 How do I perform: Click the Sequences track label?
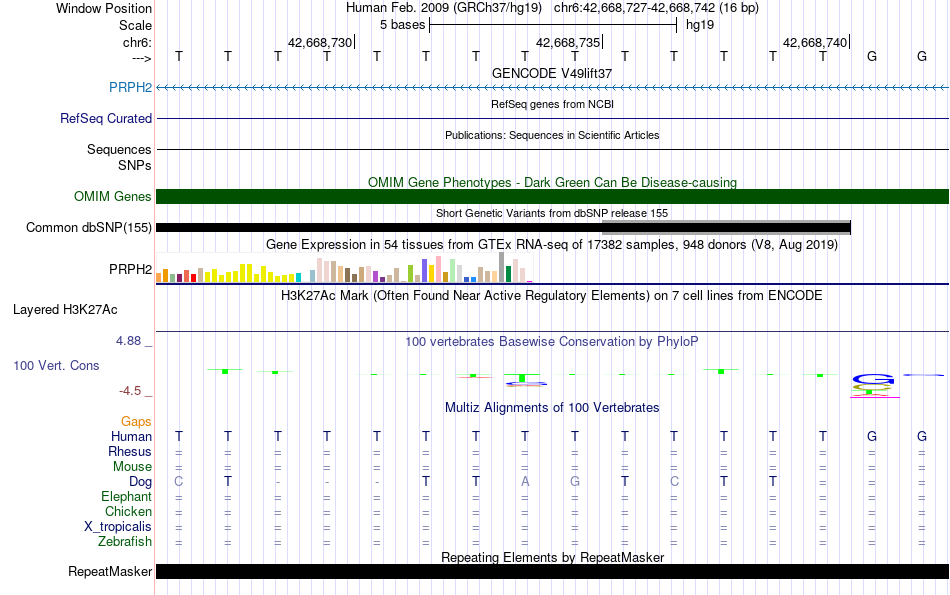pos(119,149)
